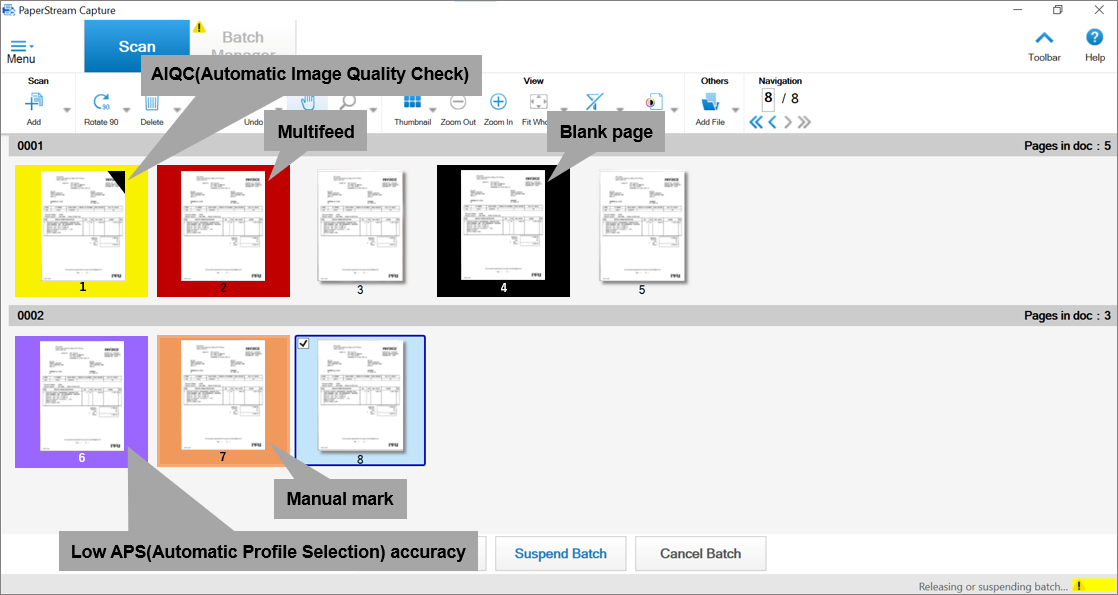Click the Delete trash icon
Viewport: 1118px width, 595px height.
point(152,103)
